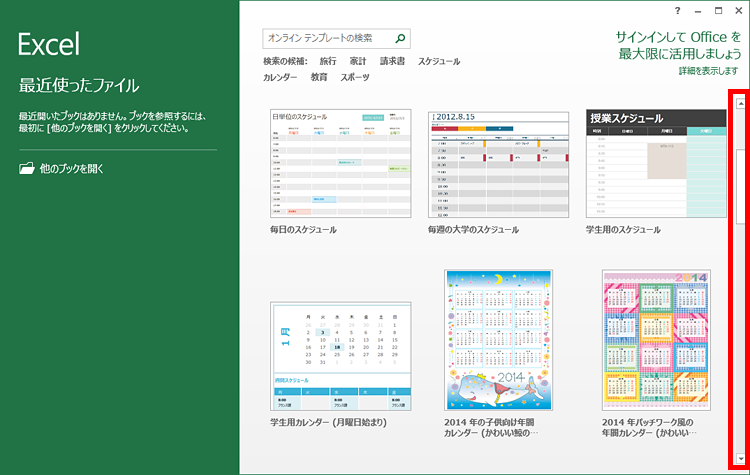Open the 毎日のスケジュール template thumbnail
The width and height of the screenshot is (750, 475).
[341, 163]
